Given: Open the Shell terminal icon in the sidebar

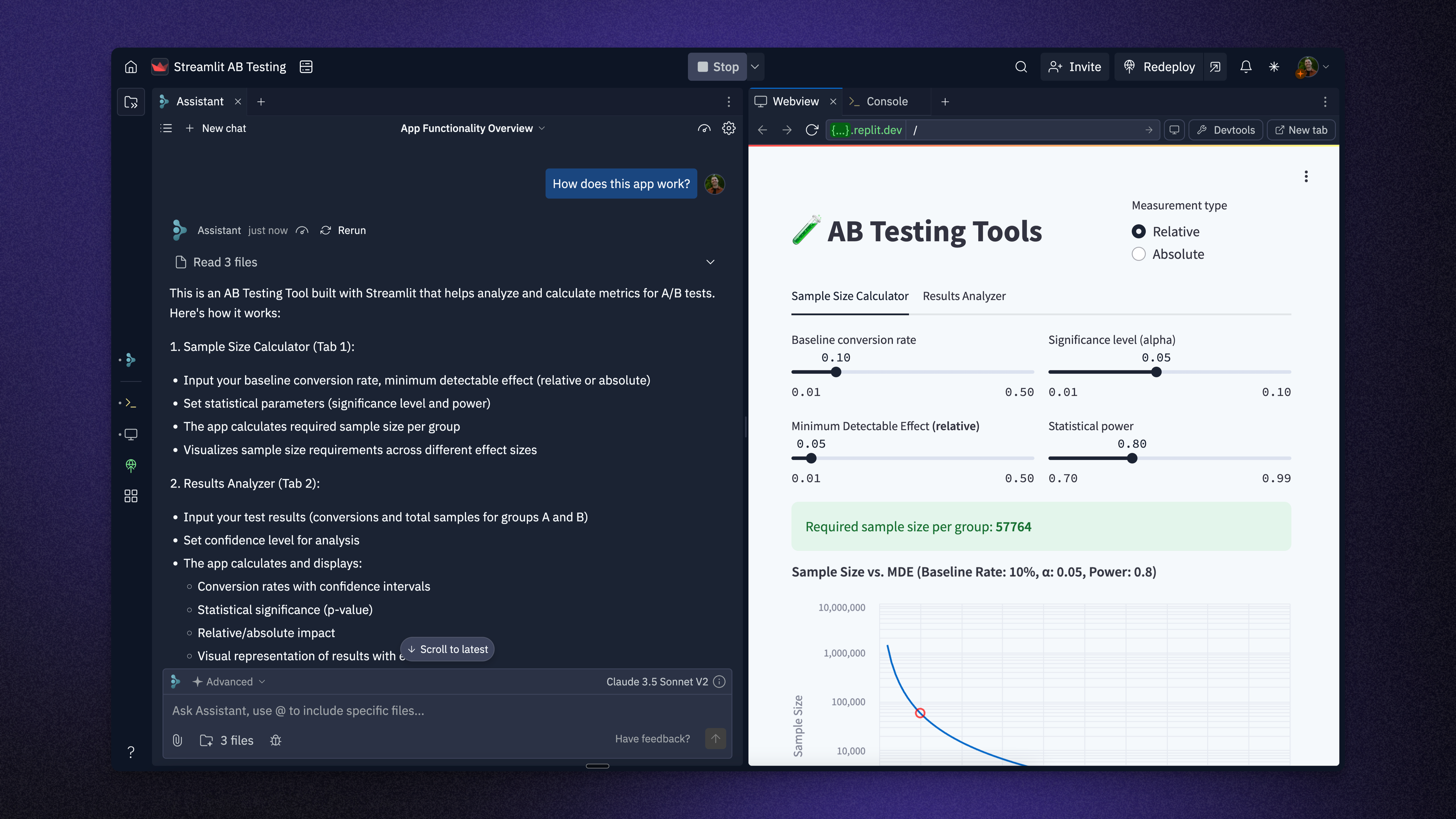Looking at the screenshot, I should click(x=130, y=402).
